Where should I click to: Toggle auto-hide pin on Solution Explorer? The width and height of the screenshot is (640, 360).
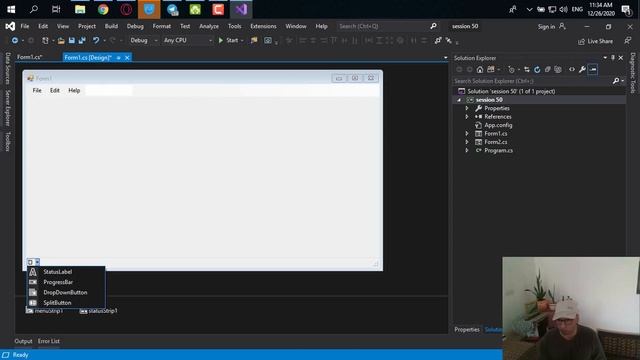(x=613, y=58)
